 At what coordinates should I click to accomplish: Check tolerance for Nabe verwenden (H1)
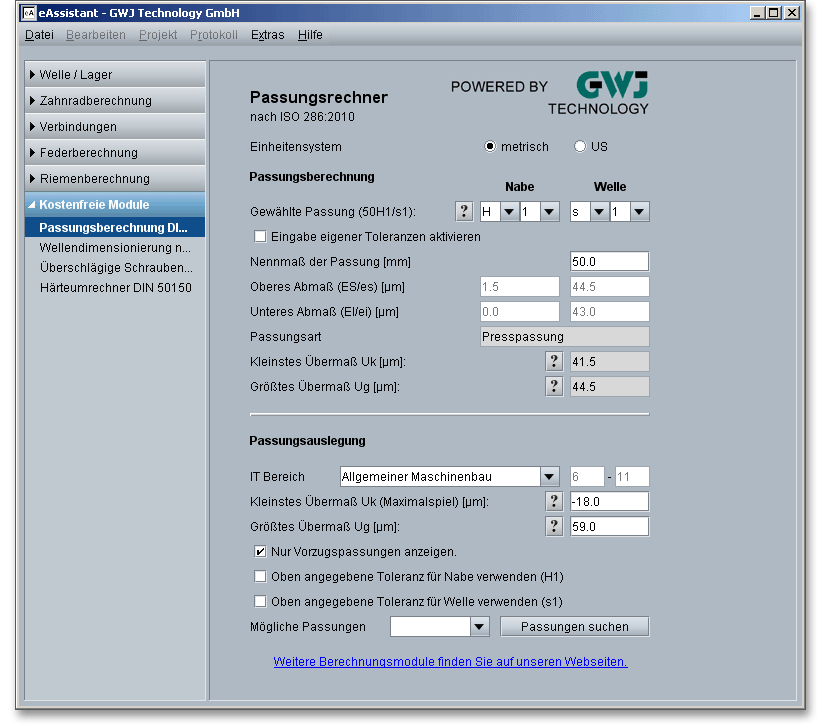point(261,576)
